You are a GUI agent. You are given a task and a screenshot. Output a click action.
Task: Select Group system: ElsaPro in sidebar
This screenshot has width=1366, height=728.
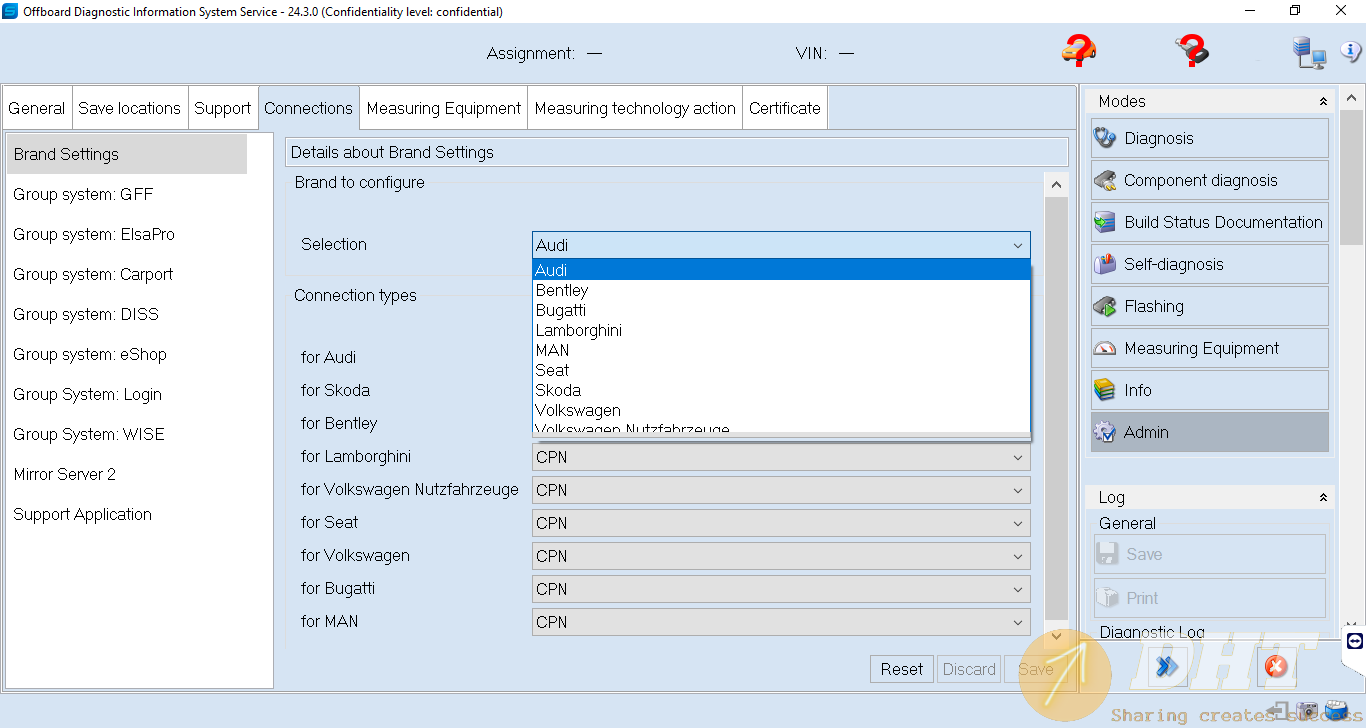tap(94, 234)
